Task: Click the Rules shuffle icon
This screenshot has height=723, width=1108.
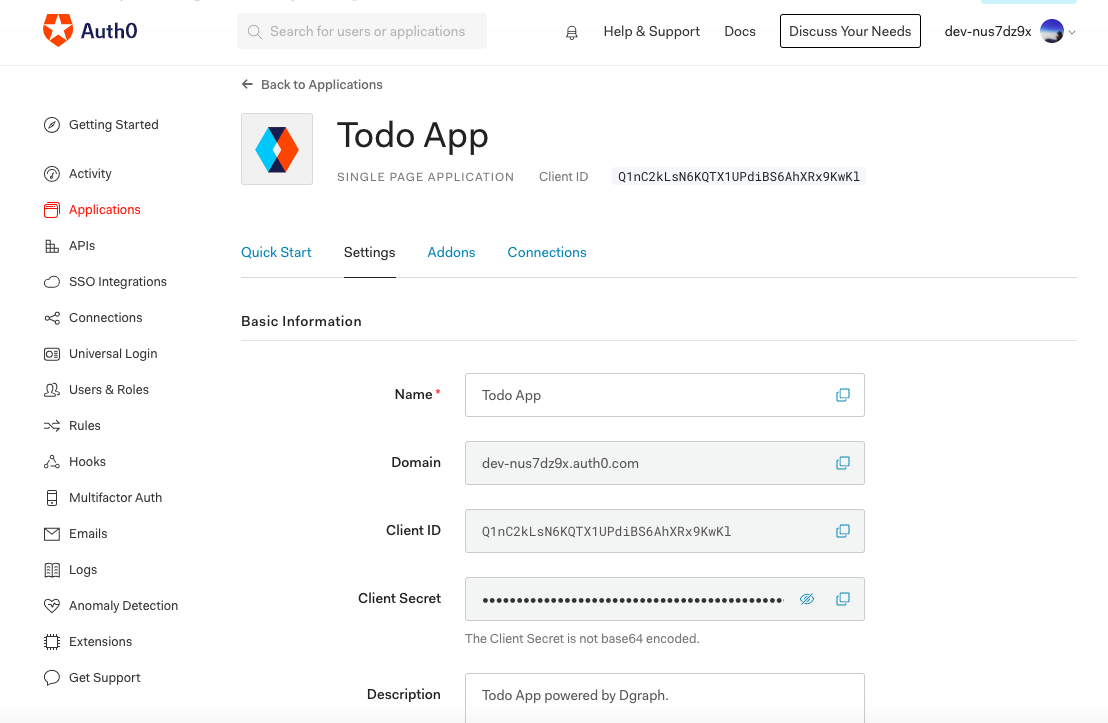Action: [x=52, y=426]
